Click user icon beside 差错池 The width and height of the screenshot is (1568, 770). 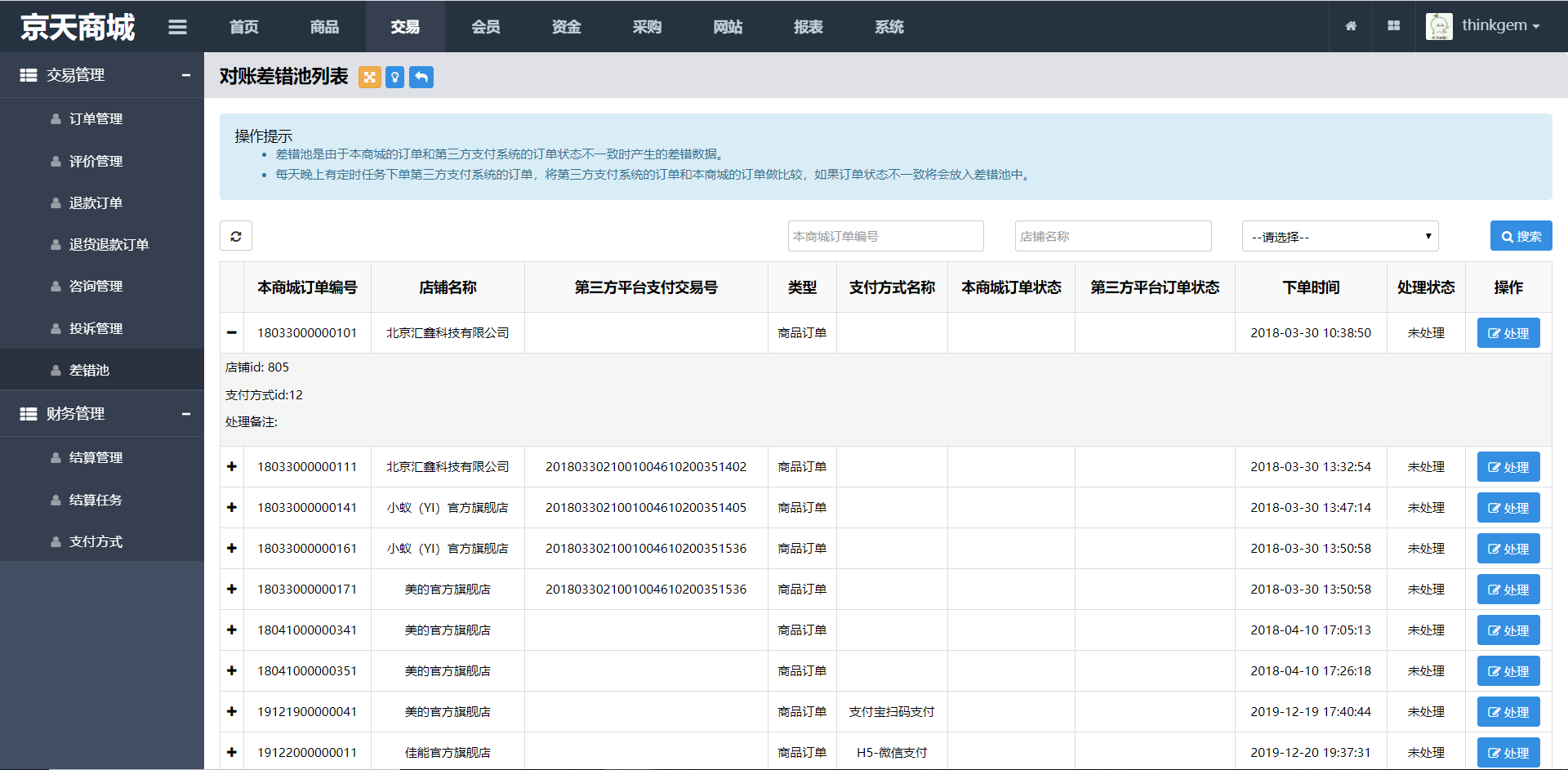tap(56, 371)
